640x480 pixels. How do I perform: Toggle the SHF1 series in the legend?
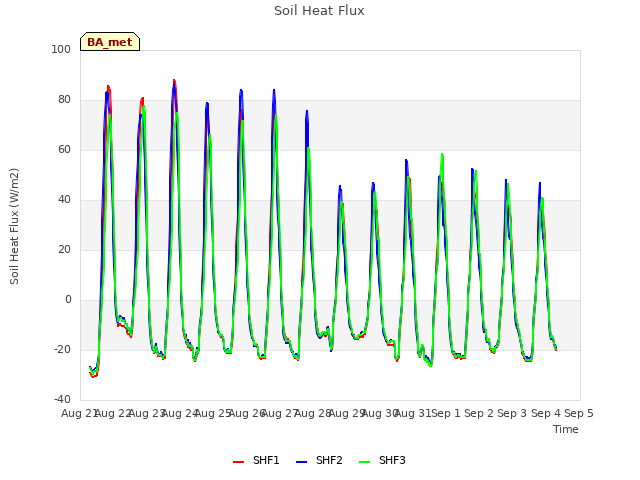tap(256, 460)
